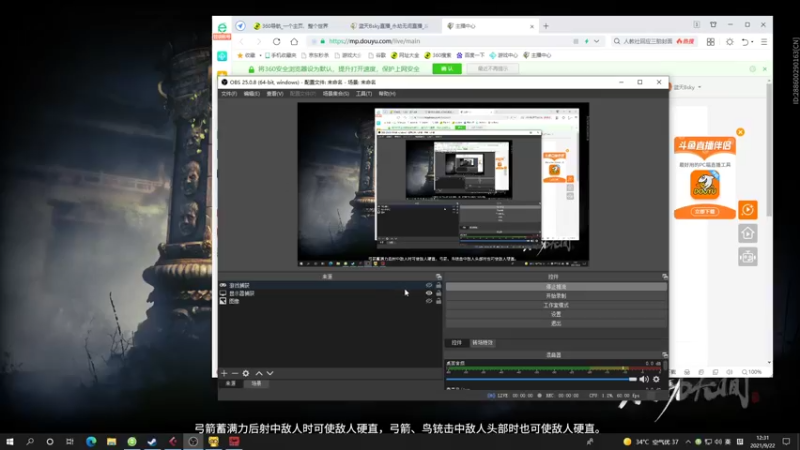Open the browser undo-close dropdown
Image resolution: width=800 pixels, height=450 pixels.
pyautogui.click(x=747, y=42)
